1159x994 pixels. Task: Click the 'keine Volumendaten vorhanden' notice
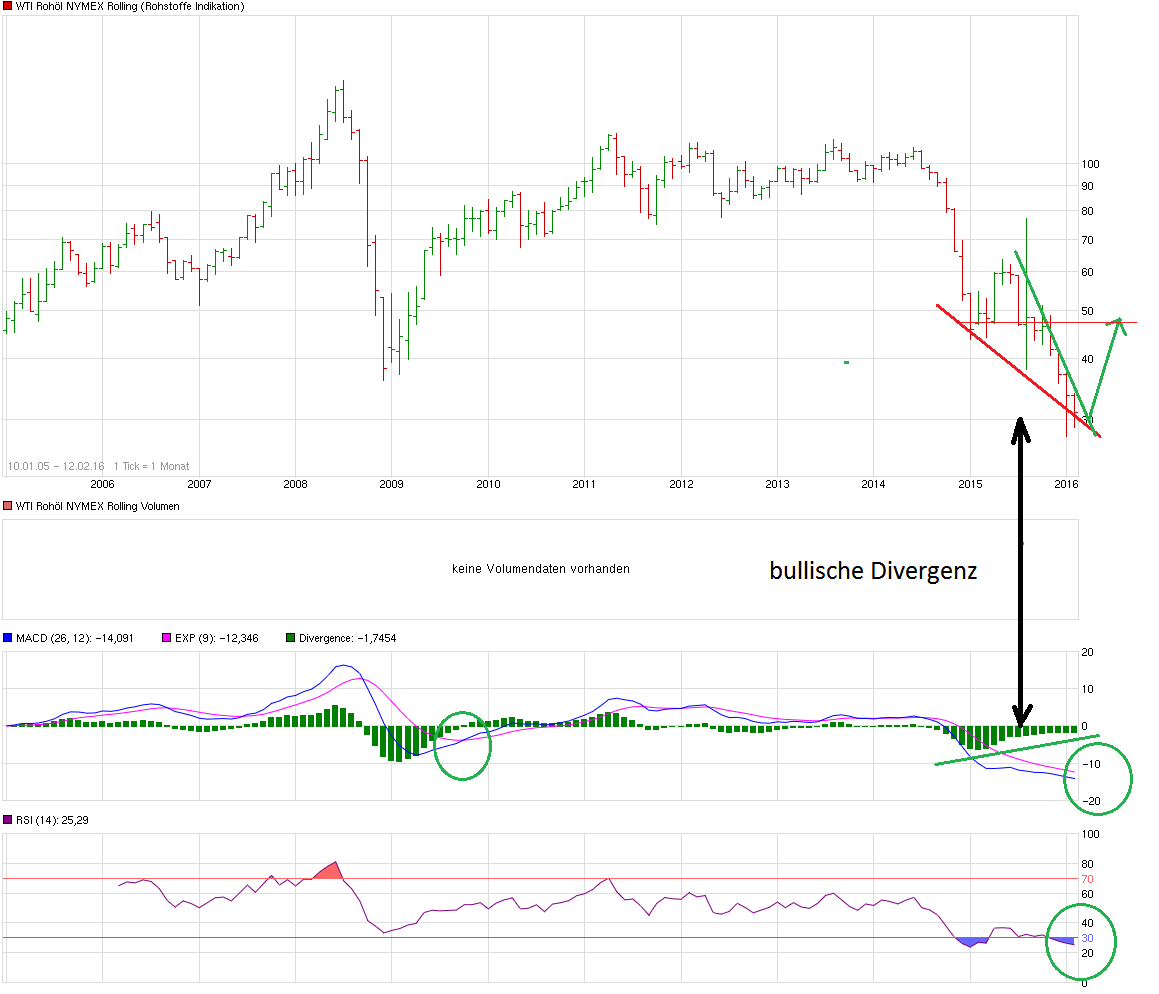coord(540,568)
